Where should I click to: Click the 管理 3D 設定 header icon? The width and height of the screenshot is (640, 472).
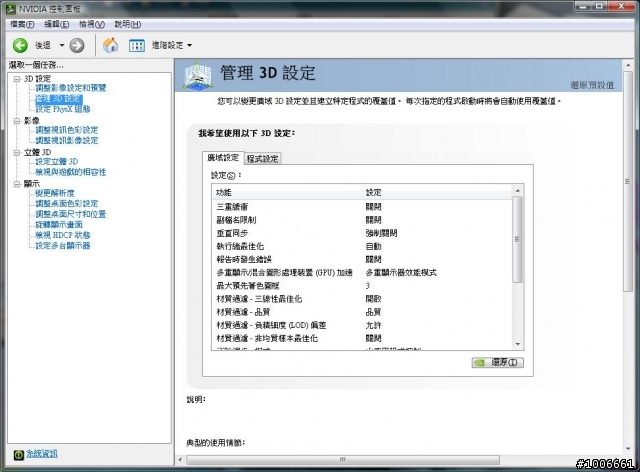click(x=198, y=76)
